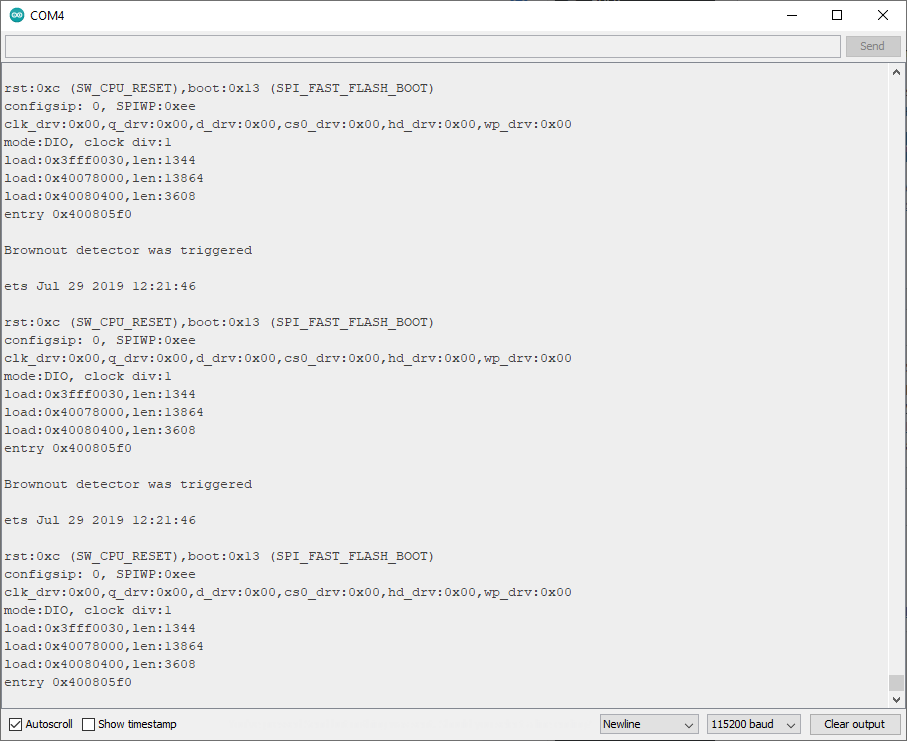Screen dimensions: 907x741
Task: Click the scrollbar up arrow in the output
Action: [x=895, y=73]
